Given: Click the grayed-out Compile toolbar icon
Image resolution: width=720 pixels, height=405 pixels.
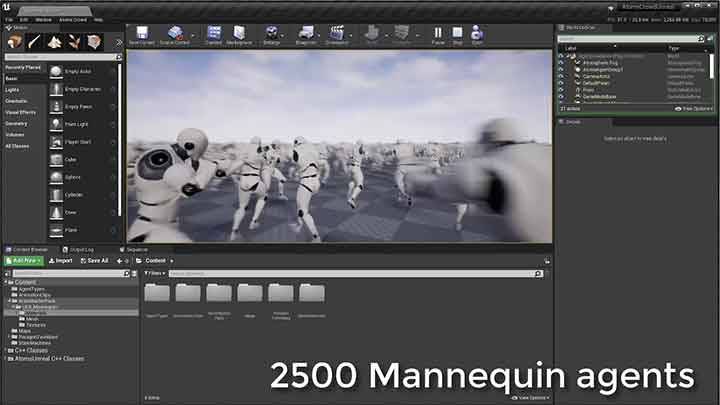Looking at the screenshot, I should tap(401, 33).
